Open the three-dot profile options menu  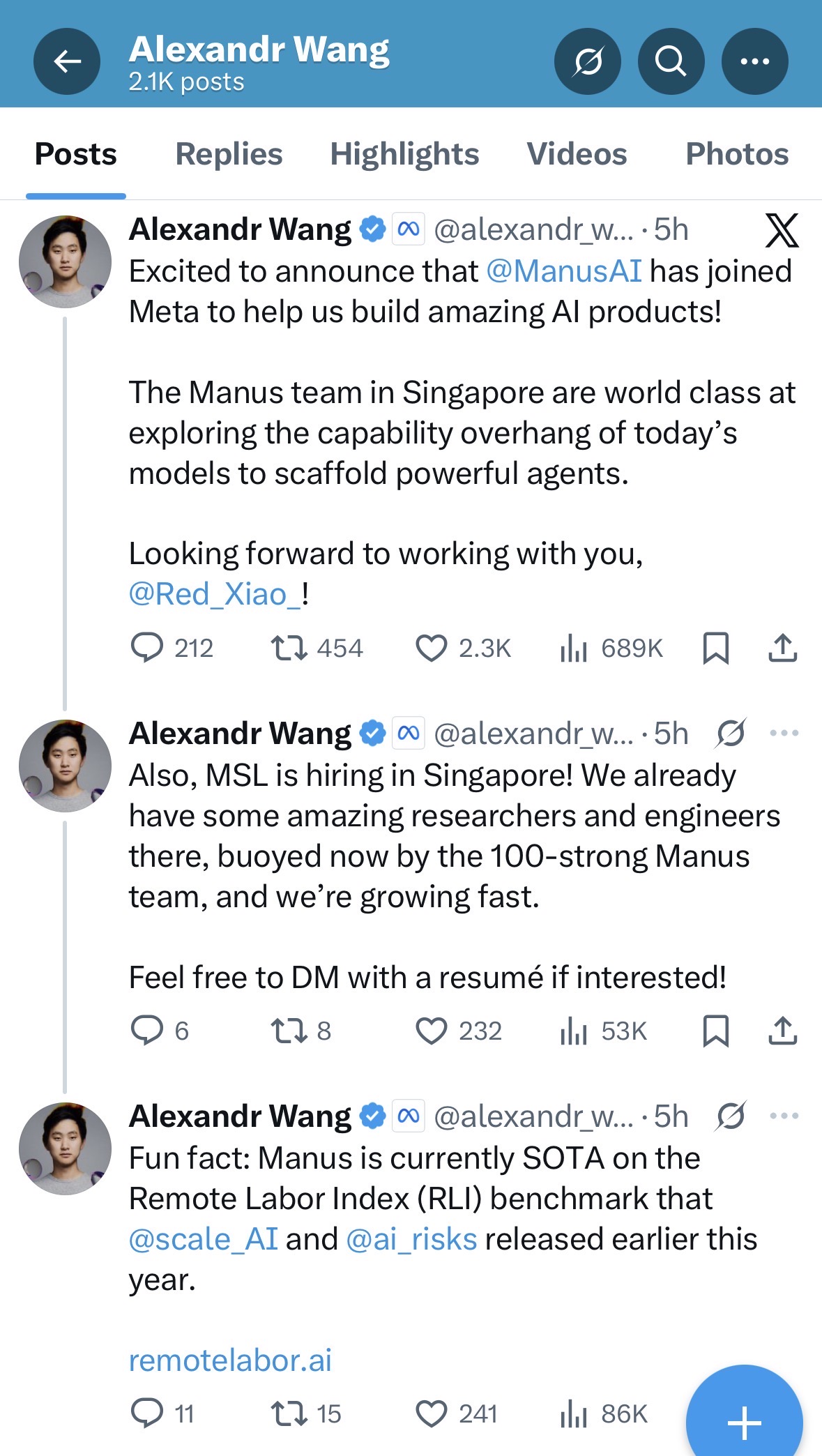point(754,61)
